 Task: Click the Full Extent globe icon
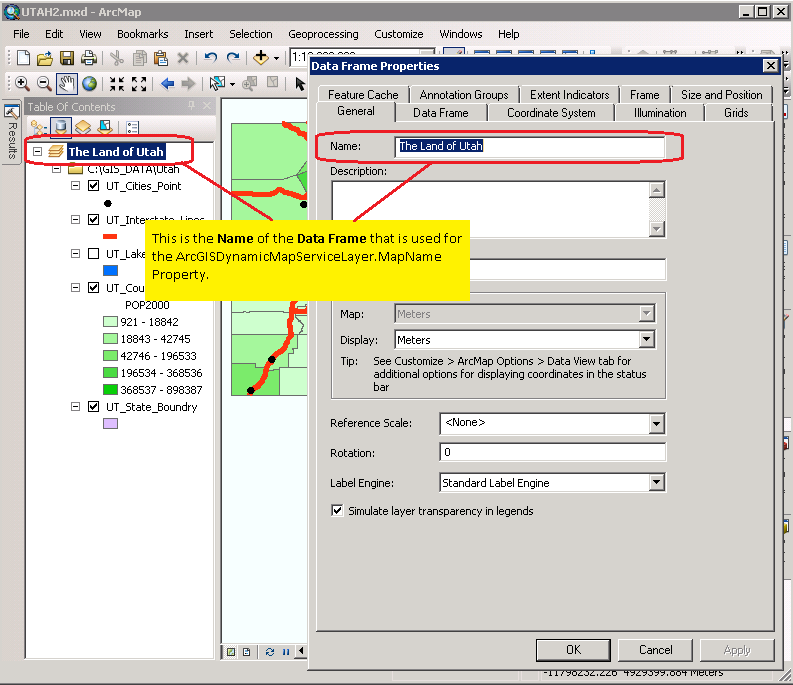pos(90,83)
